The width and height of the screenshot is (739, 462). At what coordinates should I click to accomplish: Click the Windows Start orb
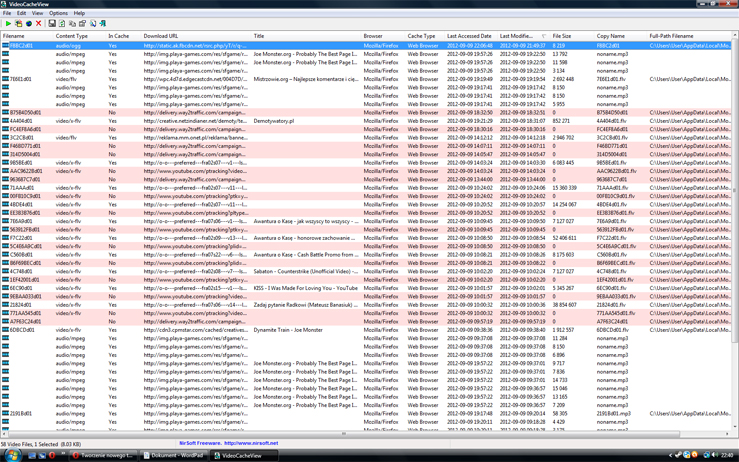(x=12, y=455)
